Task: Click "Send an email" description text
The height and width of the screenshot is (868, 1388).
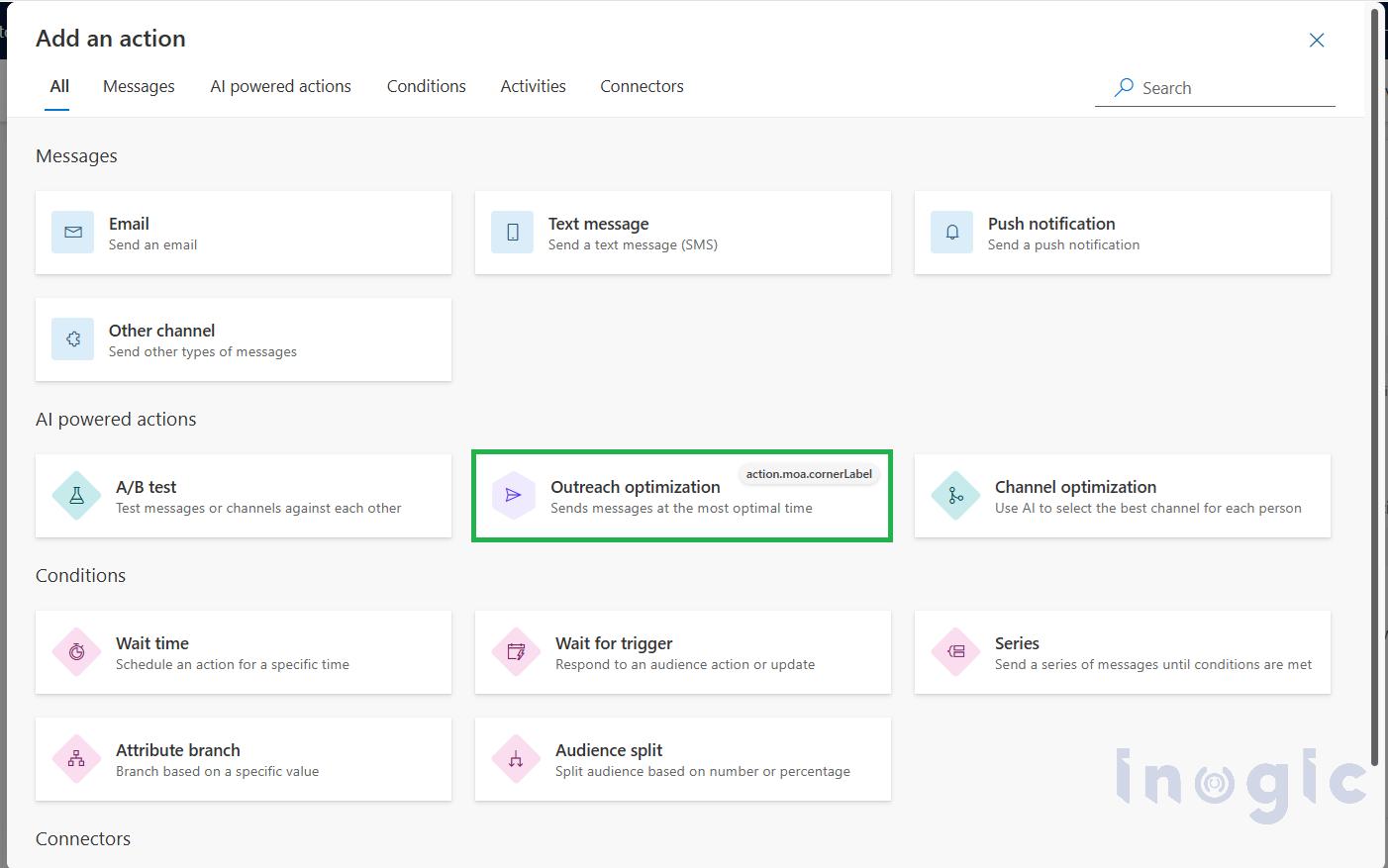Action: 152,244
